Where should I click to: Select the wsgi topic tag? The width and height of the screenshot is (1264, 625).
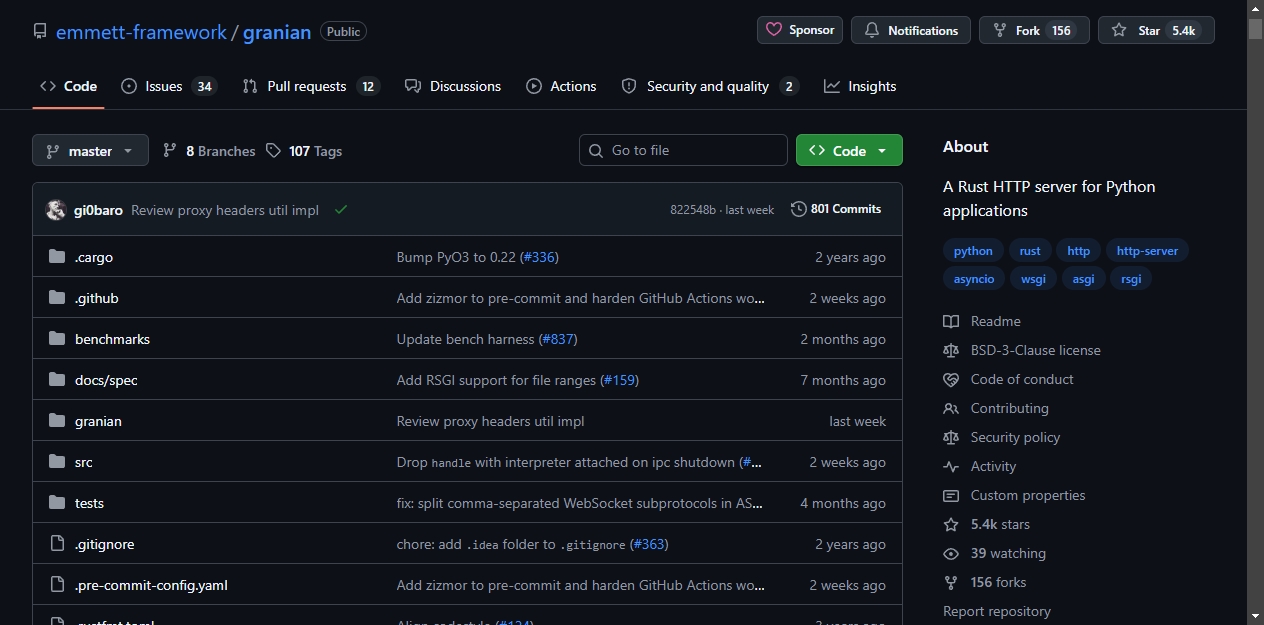click(x=1033, y=279)
